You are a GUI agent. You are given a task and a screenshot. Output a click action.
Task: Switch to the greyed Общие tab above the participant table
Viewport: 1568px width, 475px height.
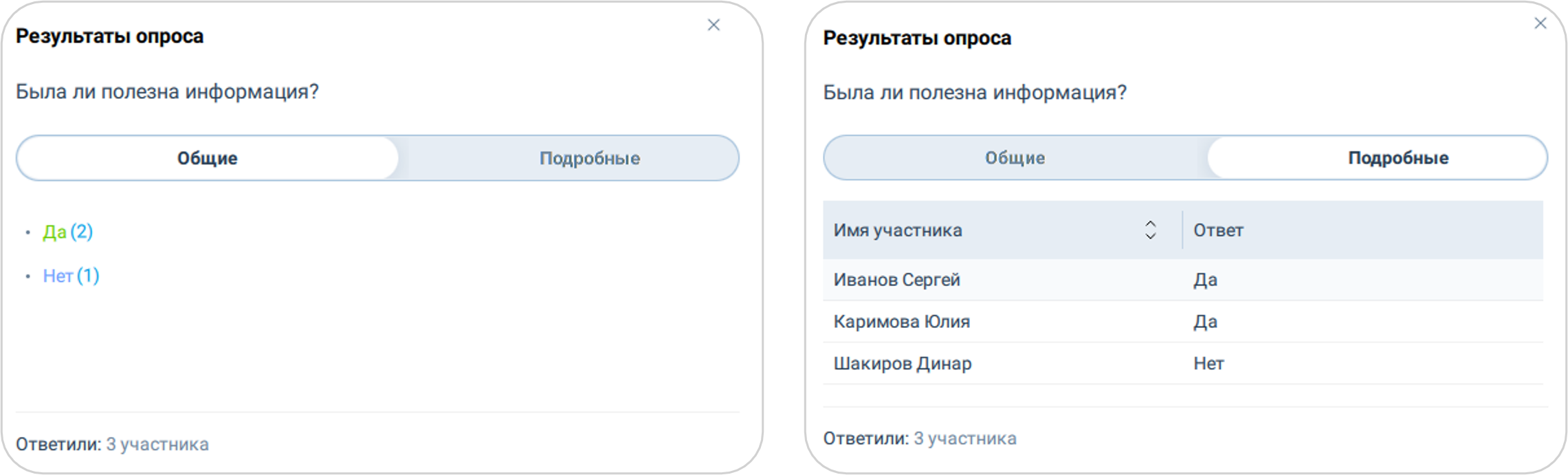point(1015,158)
